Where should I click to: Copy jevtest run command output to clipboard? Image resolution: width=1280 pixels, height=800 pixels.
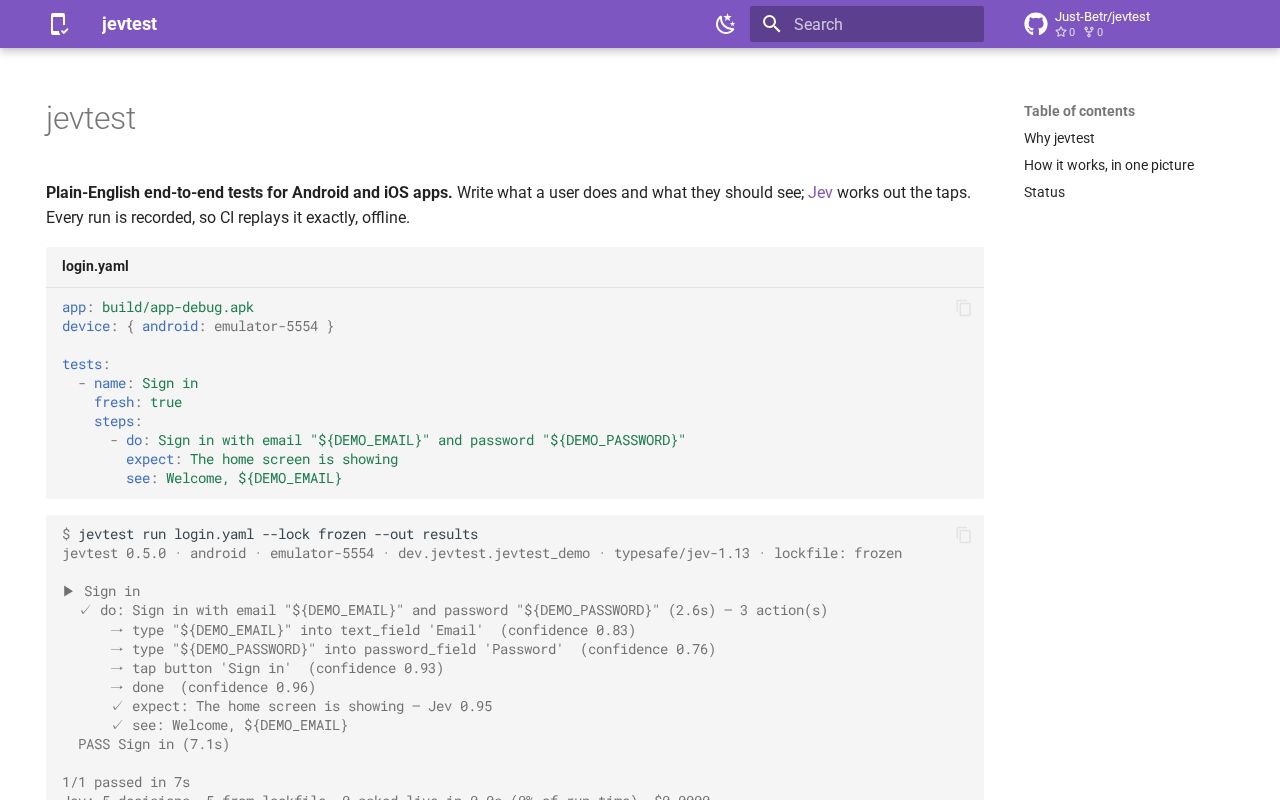(x=963, y=535)
